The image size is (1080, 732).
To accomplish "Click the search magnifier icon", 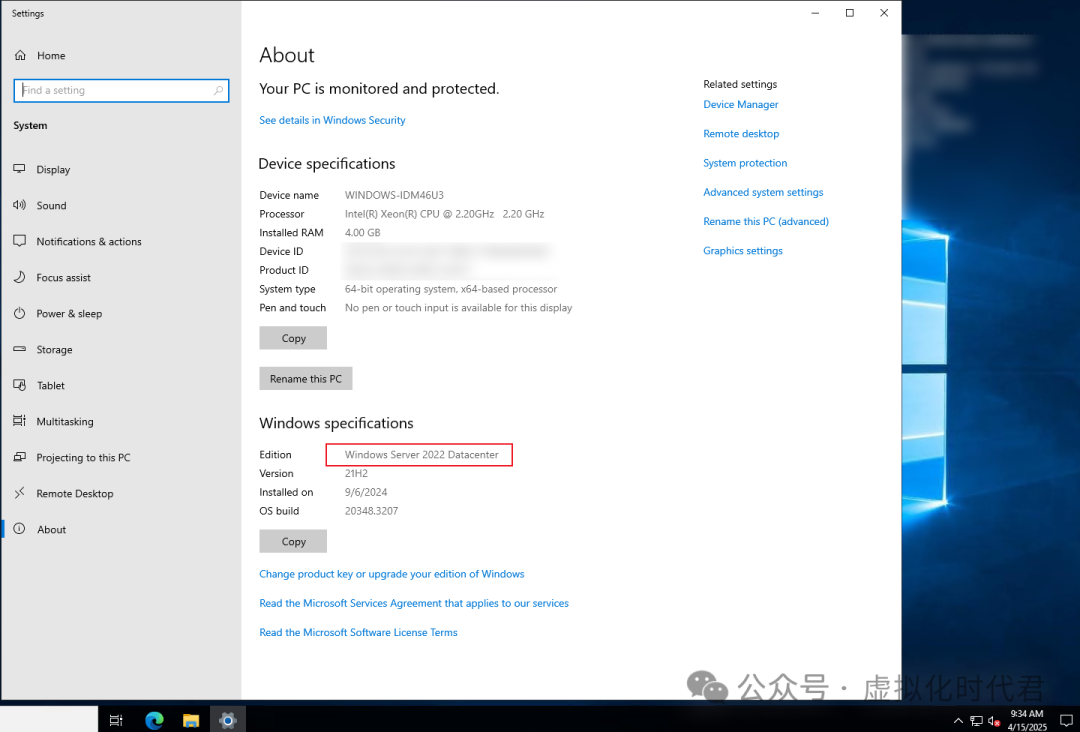I will [218, 90].
